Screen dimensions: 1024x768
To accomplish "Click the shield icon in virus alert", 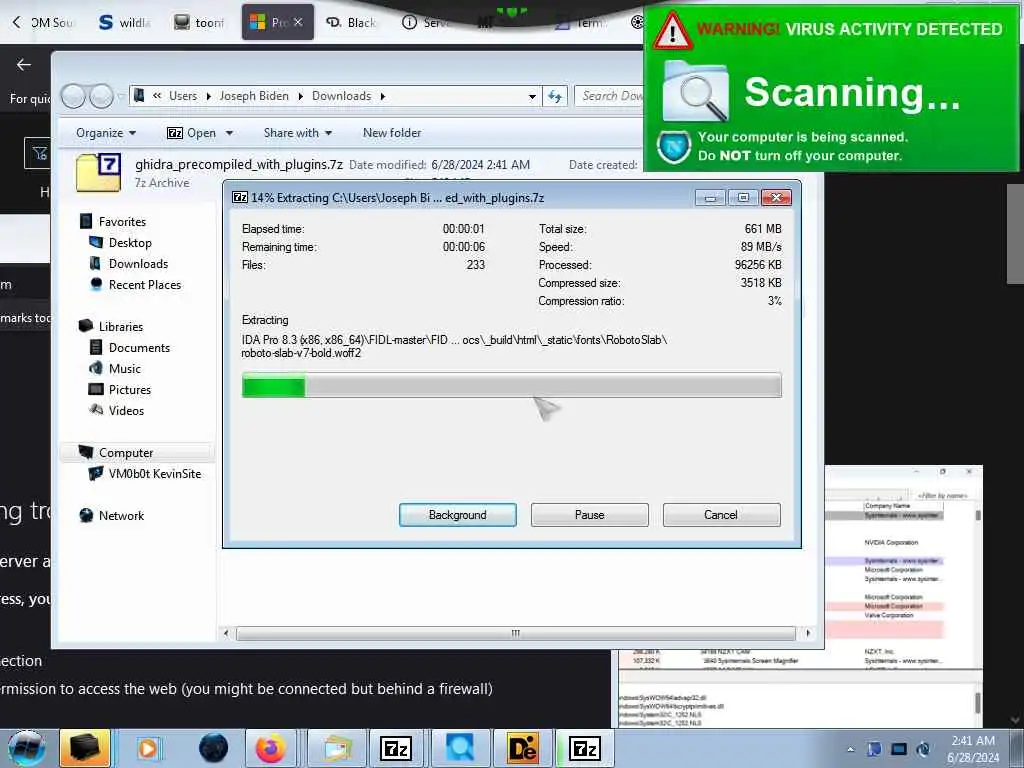I will pyautogui.click(x=674, y=147).
